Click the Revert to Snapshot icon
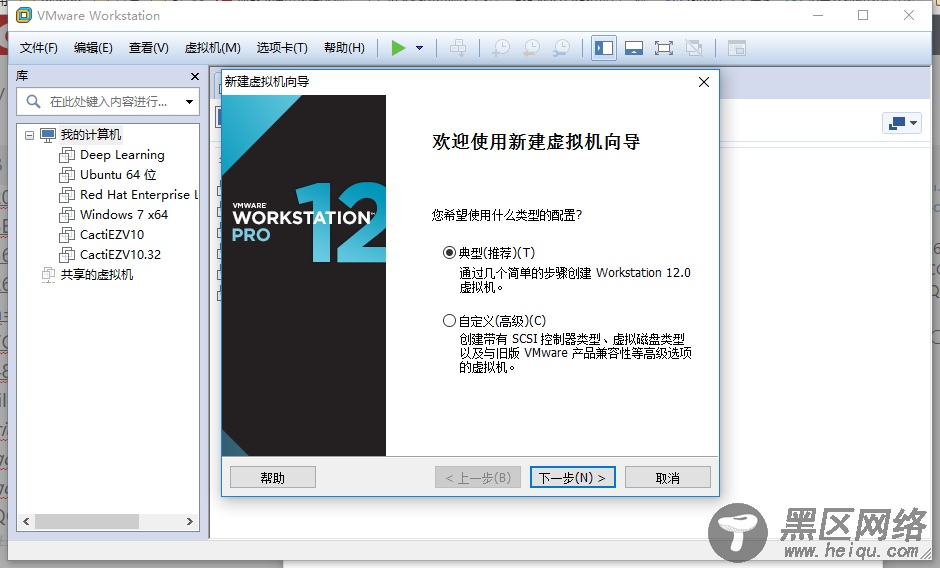This screenshot has width=940, height=568. click(x=531, y=48)
